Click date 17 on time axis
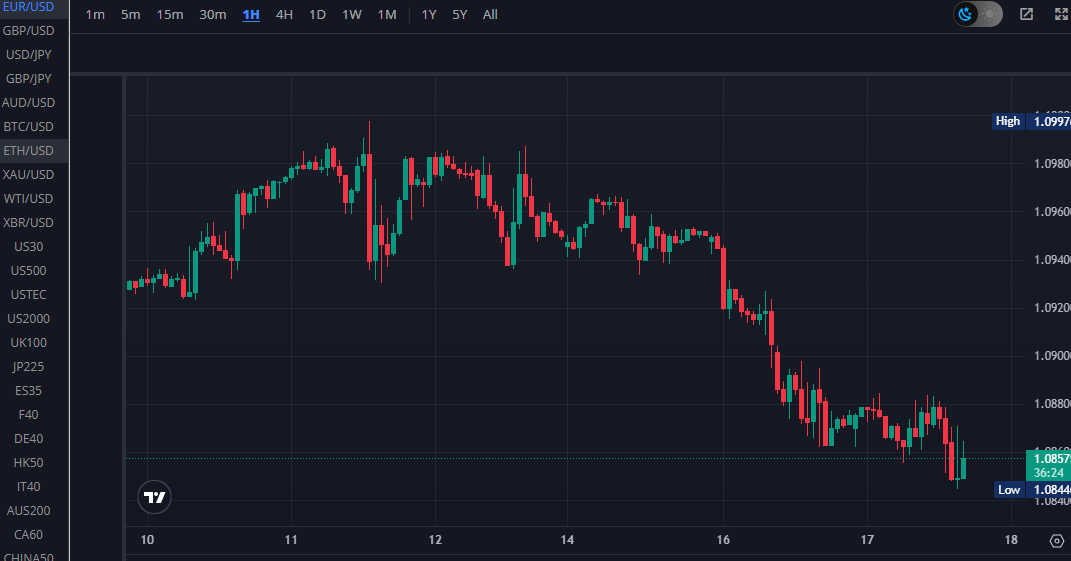Image resolution: width=1071 pixels, height=561 pixels. click(x=867, y=540)
